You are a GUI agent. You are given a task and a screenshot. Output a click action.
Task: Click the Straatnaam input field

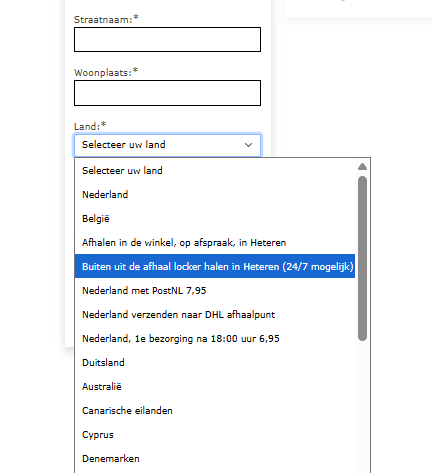click(x=167, y=39)
